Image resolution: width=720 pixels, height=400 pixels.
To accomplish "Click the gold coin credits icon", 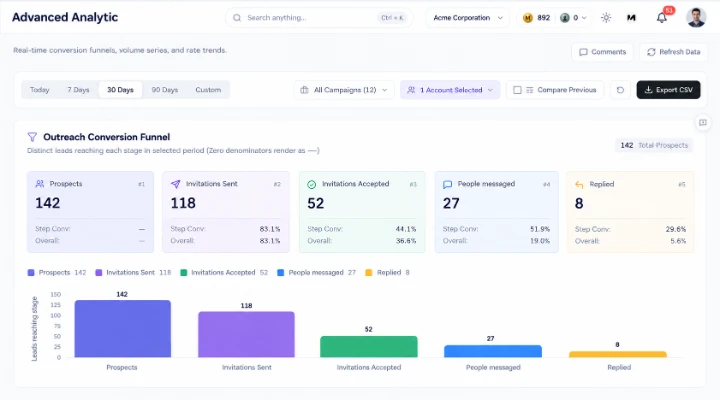I will (x=528, y=18).
